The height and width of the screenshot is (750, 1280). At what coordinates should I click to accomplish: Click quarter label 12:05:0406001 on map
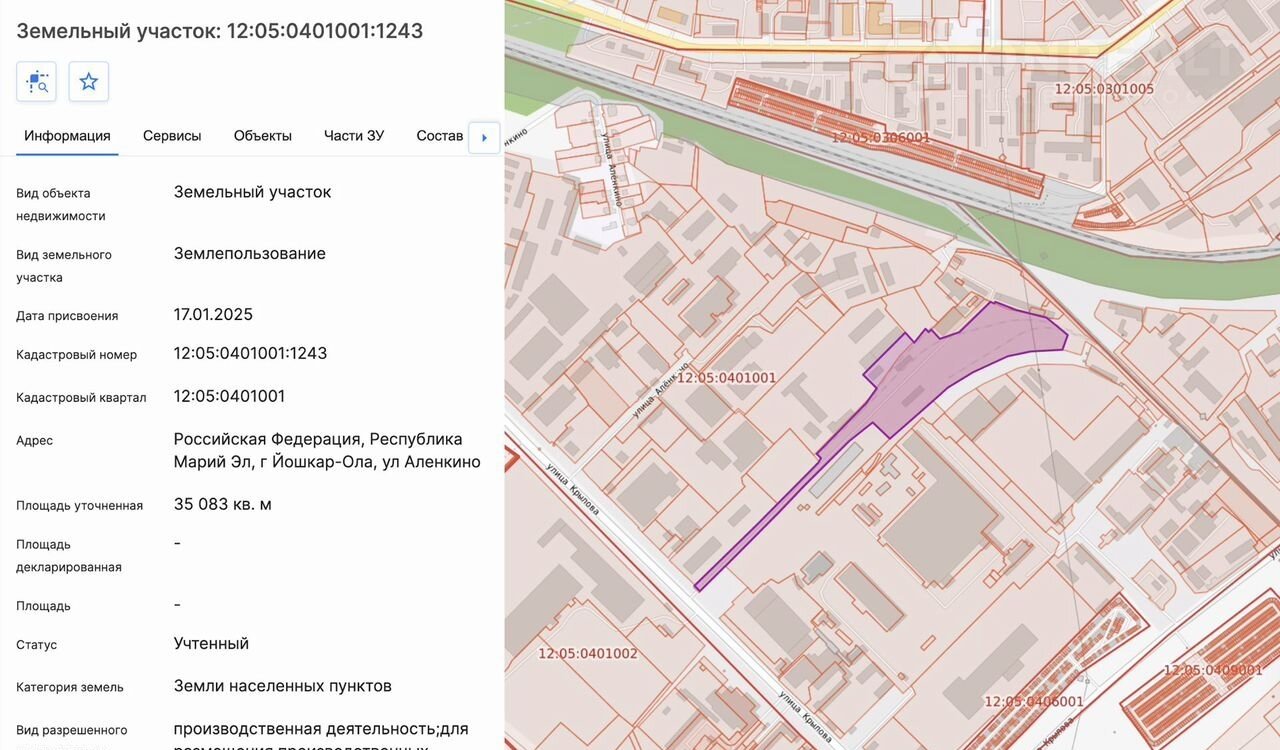[x=1034, y=702]
